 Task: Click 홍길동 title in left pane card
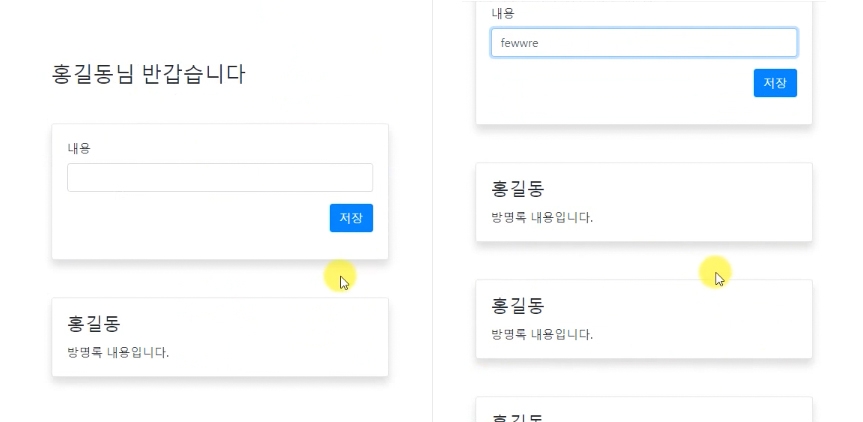pos(94,323)
